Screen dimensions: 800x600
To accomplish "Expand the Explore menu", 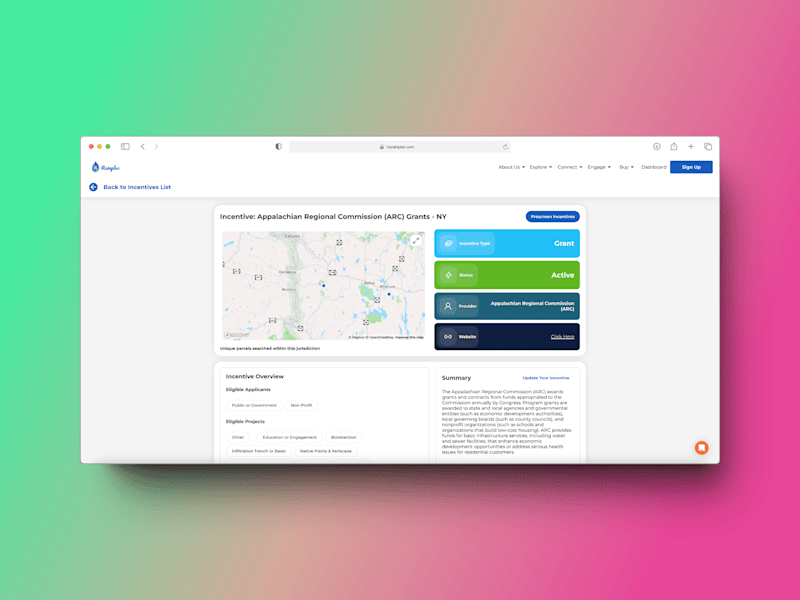I will pyautogui.click(x=540, y=167).
